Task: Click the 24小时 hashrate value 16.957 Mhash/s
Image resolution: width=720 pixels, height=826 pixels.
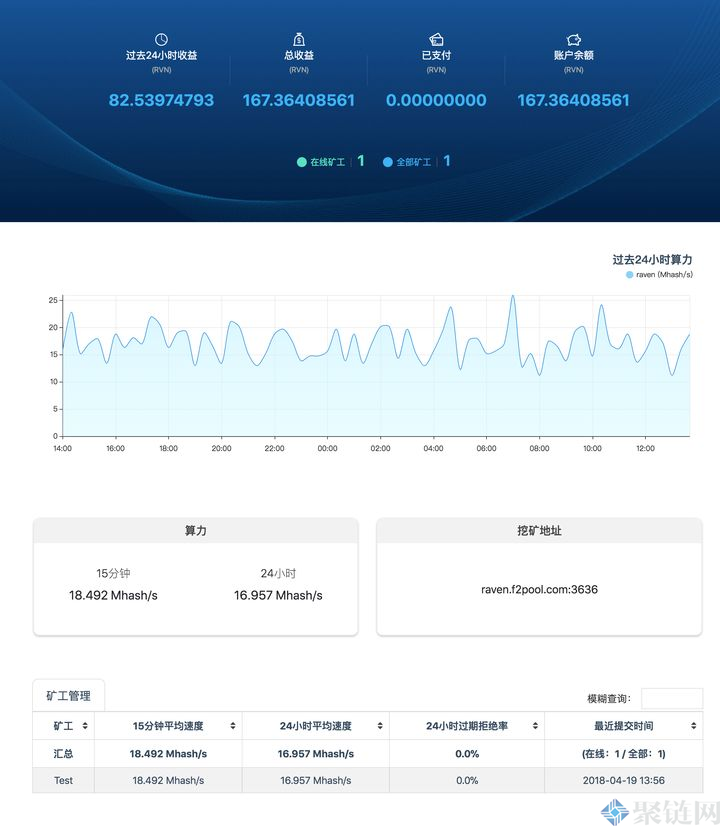Action: (x=278, y=595)
